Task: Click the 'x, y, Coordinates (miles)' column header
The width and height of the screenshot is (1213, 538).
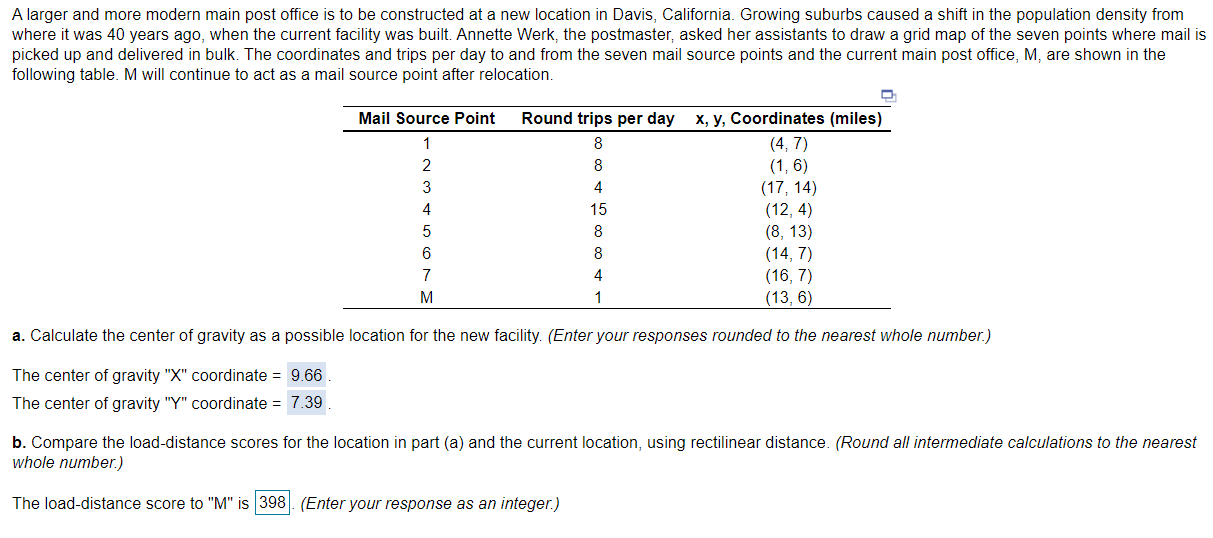Action: pos(789,118)
